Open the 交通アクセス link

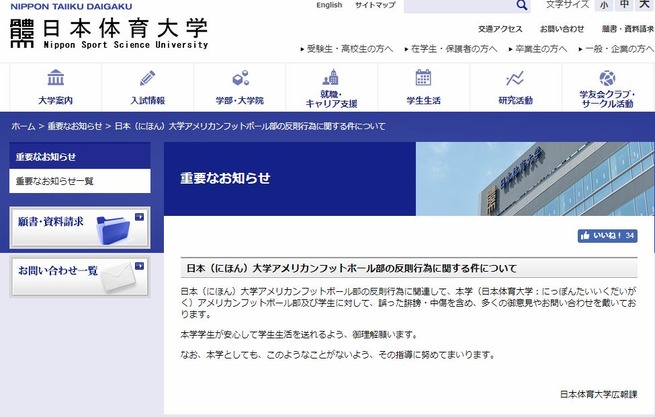pos(500,29)
